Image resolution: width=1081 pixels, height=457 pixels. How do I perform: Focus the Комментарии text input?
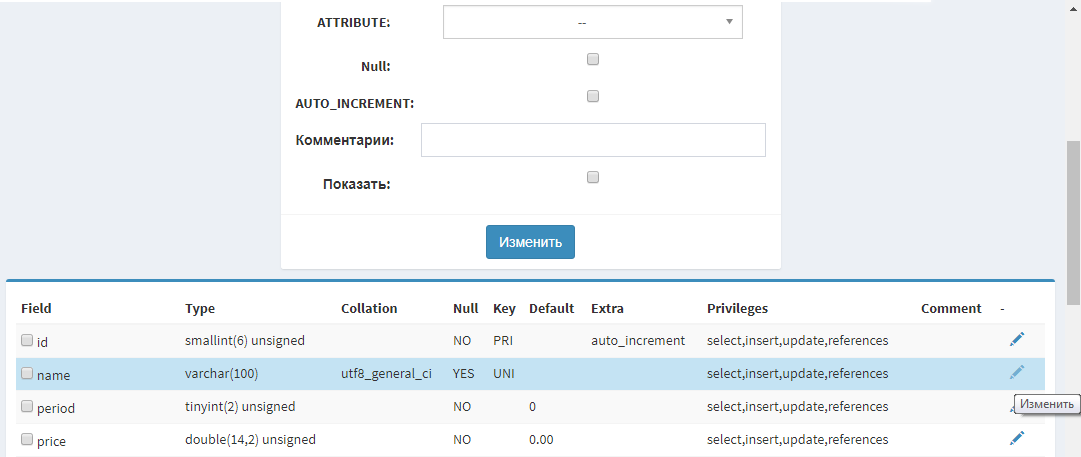tap(593, 140)
